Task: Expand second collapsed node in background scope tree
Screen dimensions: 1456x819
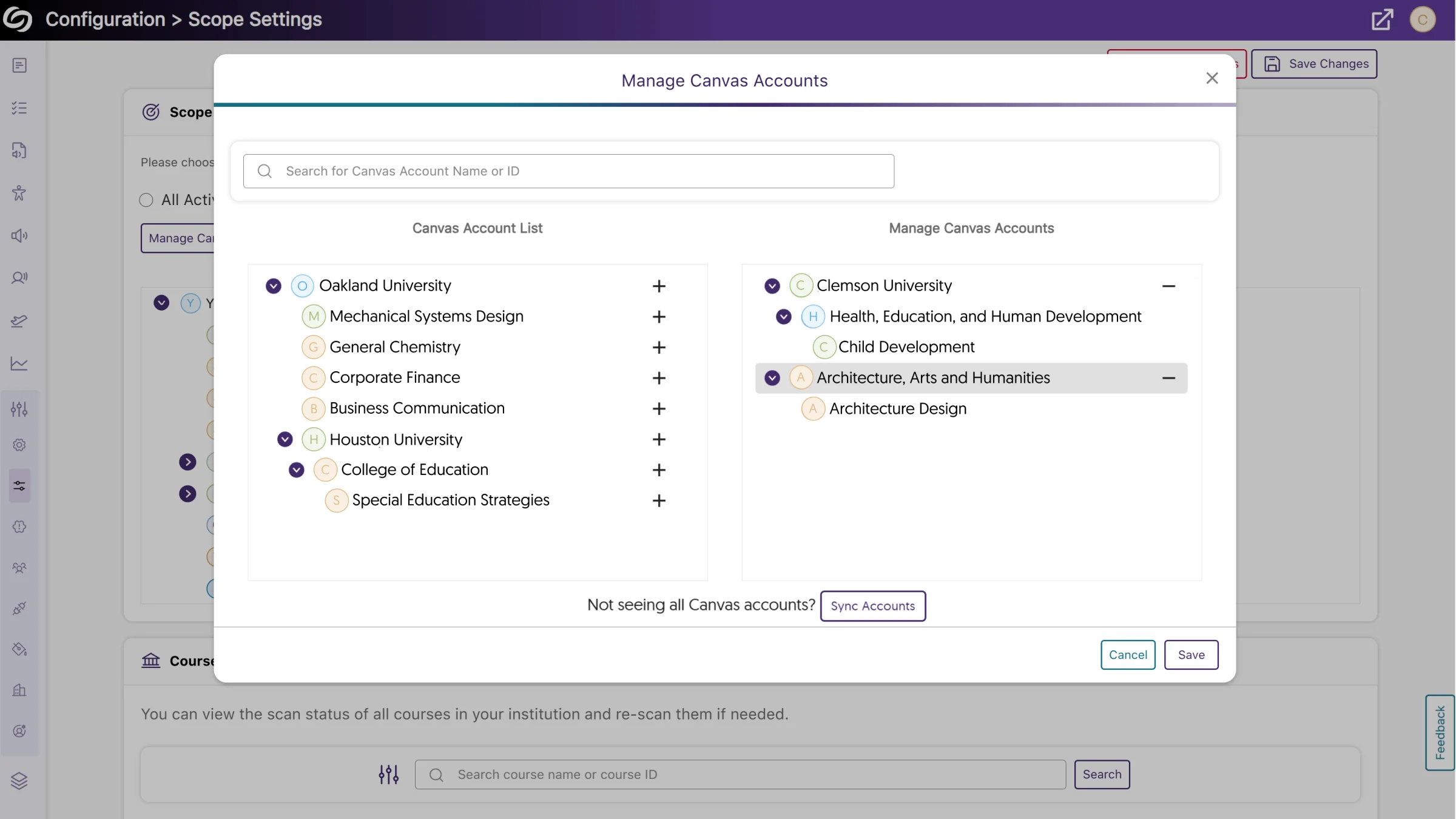Action: pyautogui.click(x=188, y=494)
